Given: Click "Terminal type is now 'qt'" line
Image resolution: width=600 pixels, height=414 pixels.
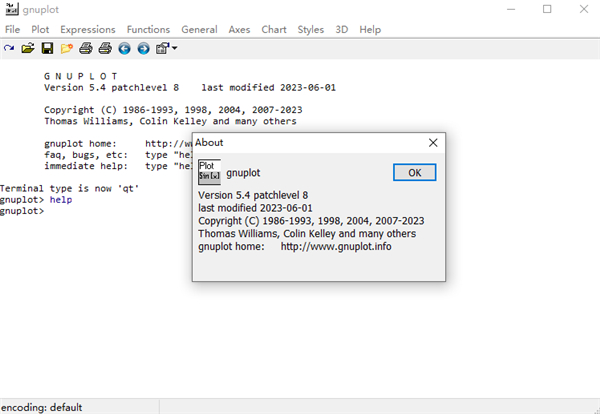Looking at the screenshot, I should (x=69, y=188).
